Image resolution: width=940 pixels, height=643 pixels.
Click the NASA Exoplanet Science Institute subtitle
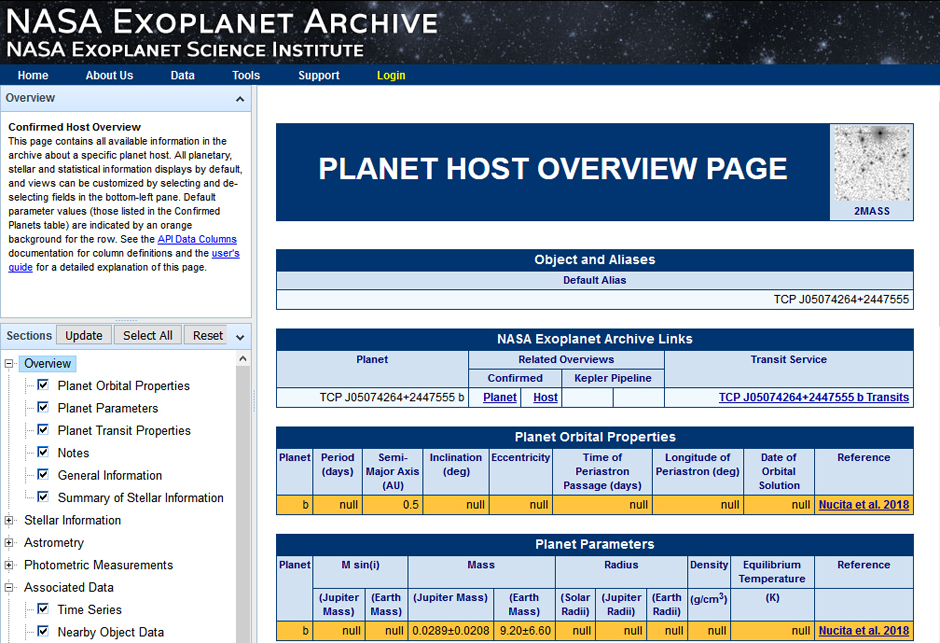(185, 50)
